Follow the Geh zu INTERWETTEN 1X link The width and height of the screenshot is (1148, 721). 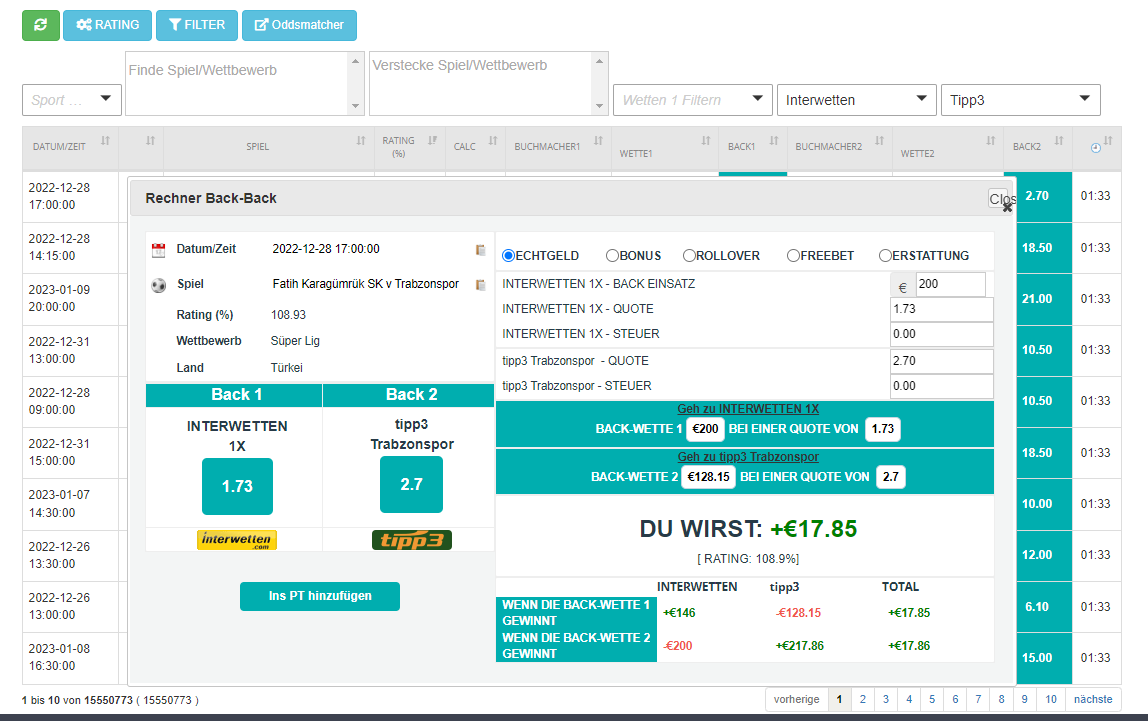click(748, 408)
